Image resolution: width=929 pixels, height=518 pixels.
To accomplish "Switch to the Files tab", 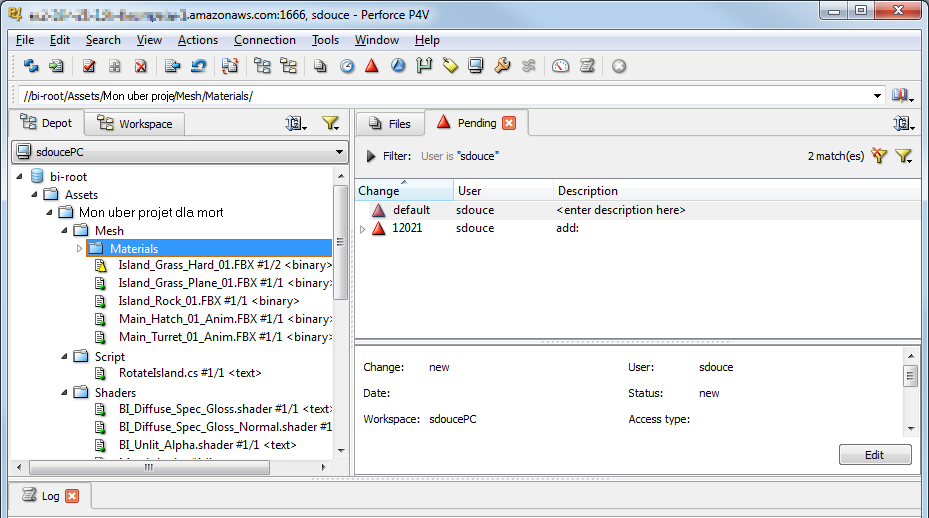I will point(390,124).
